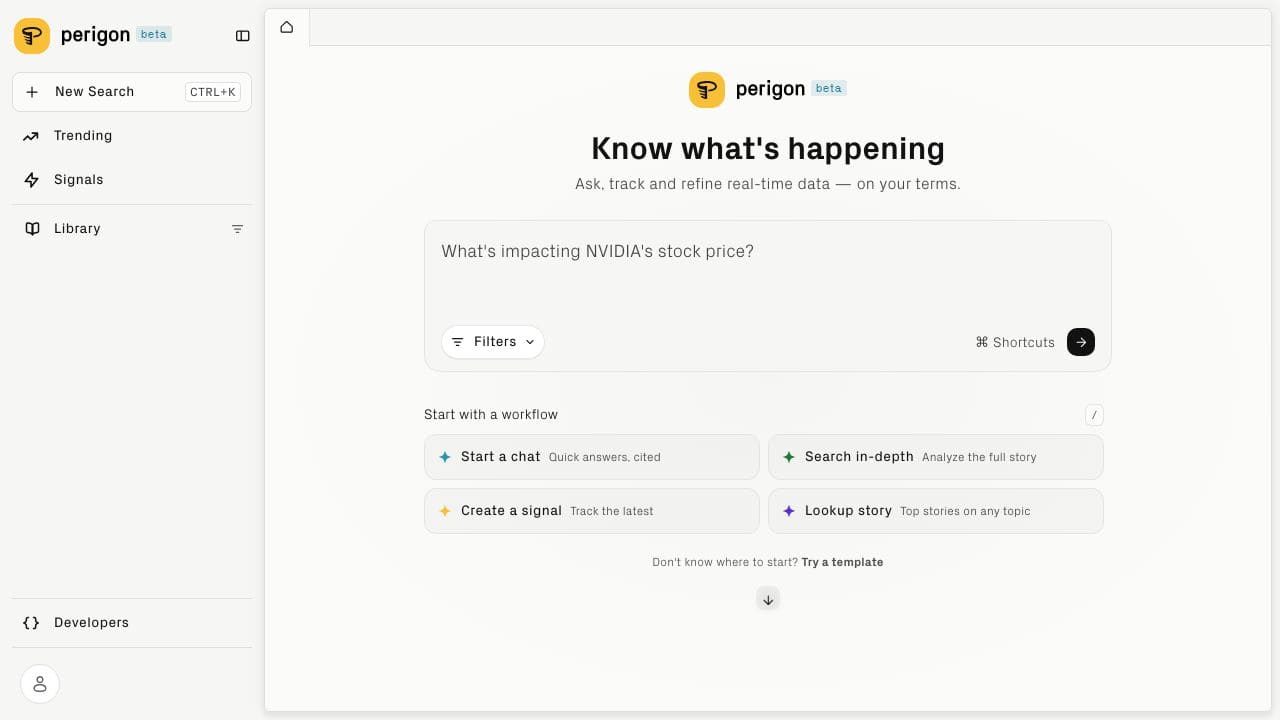Image resolution: width=1280 pixels, height=720 pixels.
Task: Click the Library book icon
Action: (32, 229)
